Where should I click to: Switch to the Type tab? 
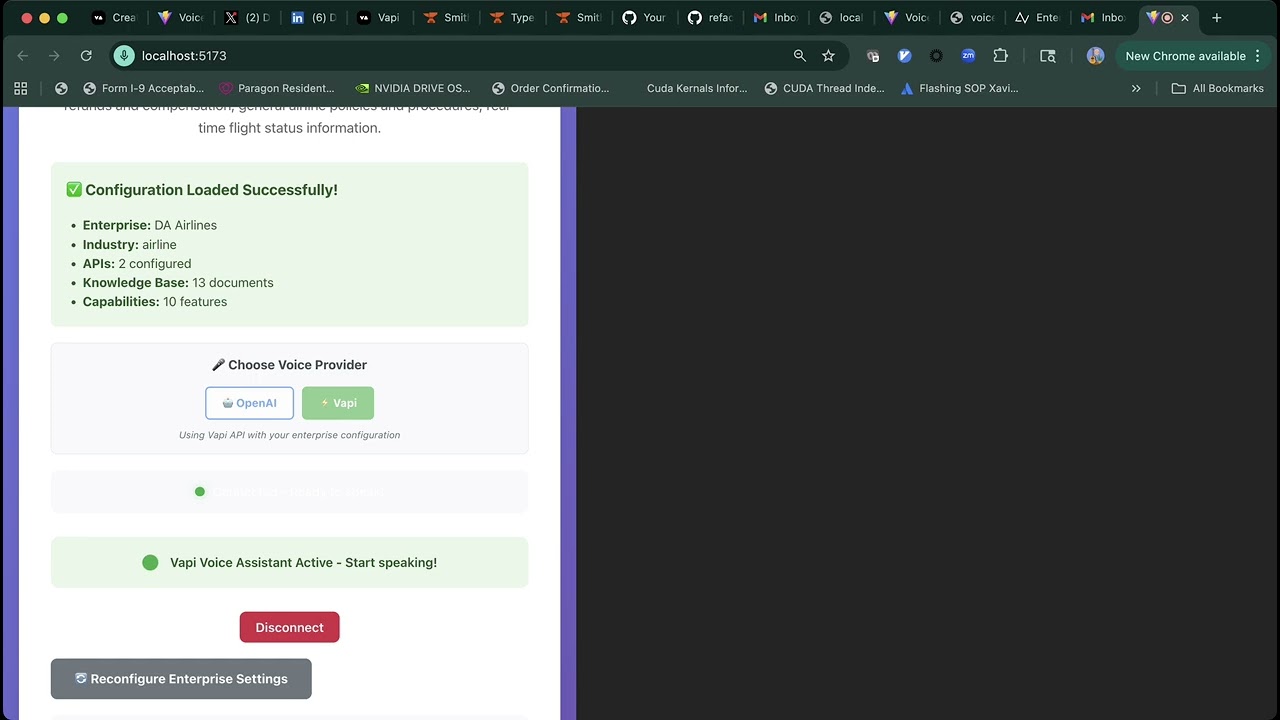(x=511, y=18)
